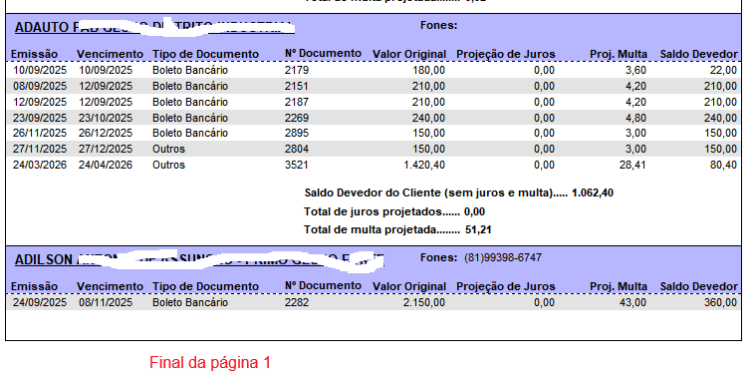This screenshot has width=750, height=377.
Task: Click due date 08/11/2025
Action: point(106,302)
